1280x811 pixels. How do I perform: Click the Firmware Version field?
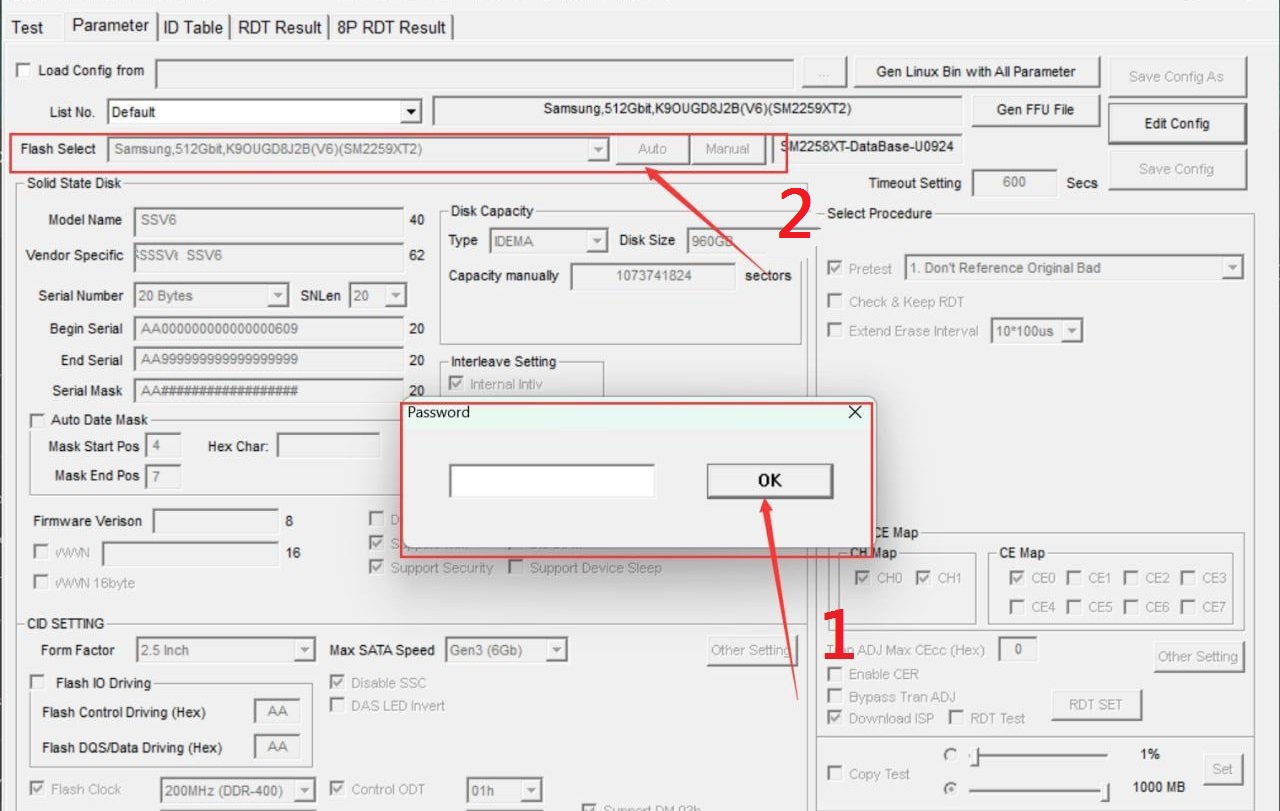tap(215, 521)
